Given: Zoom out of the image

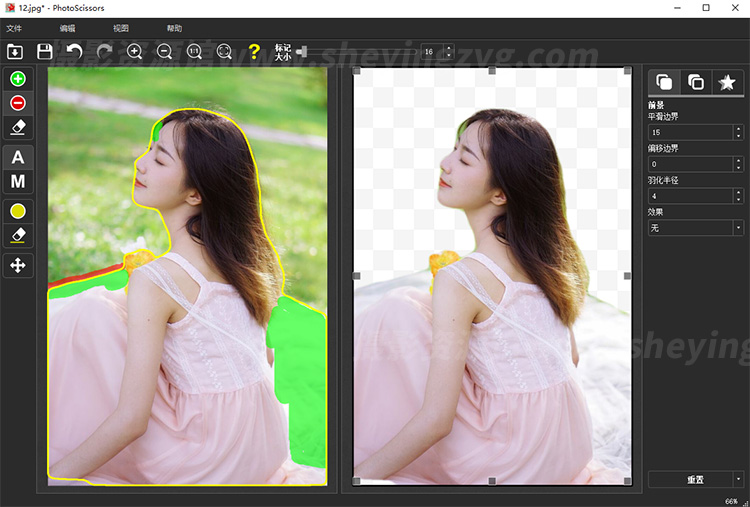Looking at the screenshot, I should click(x=165, y=51).
